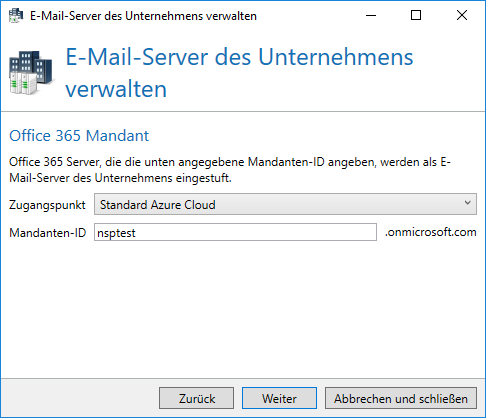Click the Office 365 Server description paragraph
Screen dimensions: 486x418
point(230,170)
